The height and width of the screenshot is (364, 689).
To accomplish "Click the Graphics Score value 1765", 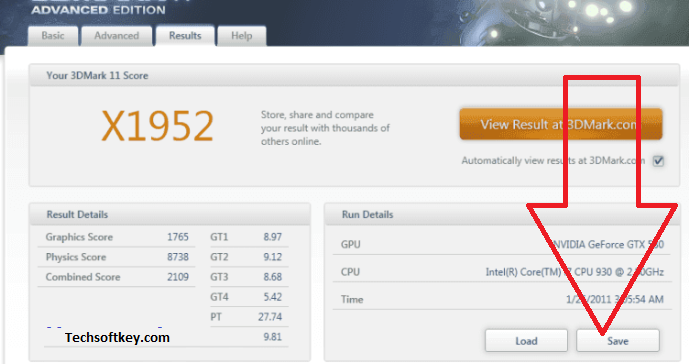I will pyautogui.click(x=178, y=237).
